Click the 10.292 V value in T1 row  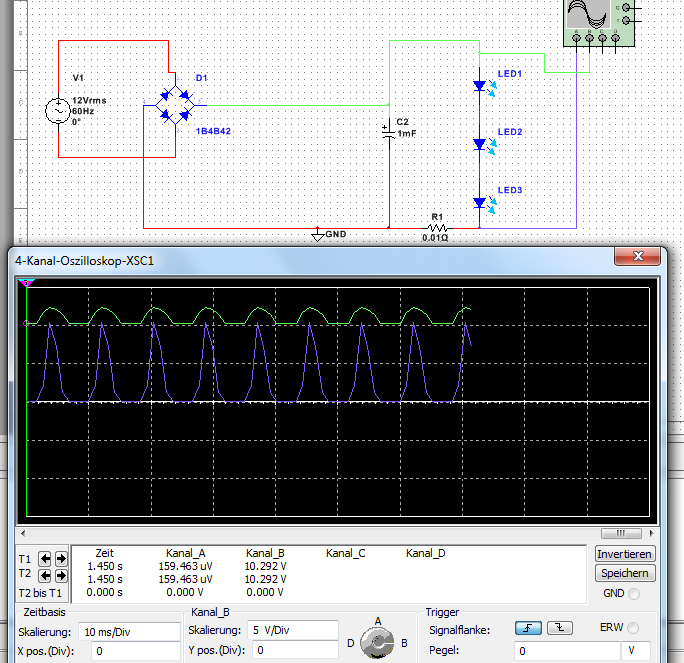[265, 566]
